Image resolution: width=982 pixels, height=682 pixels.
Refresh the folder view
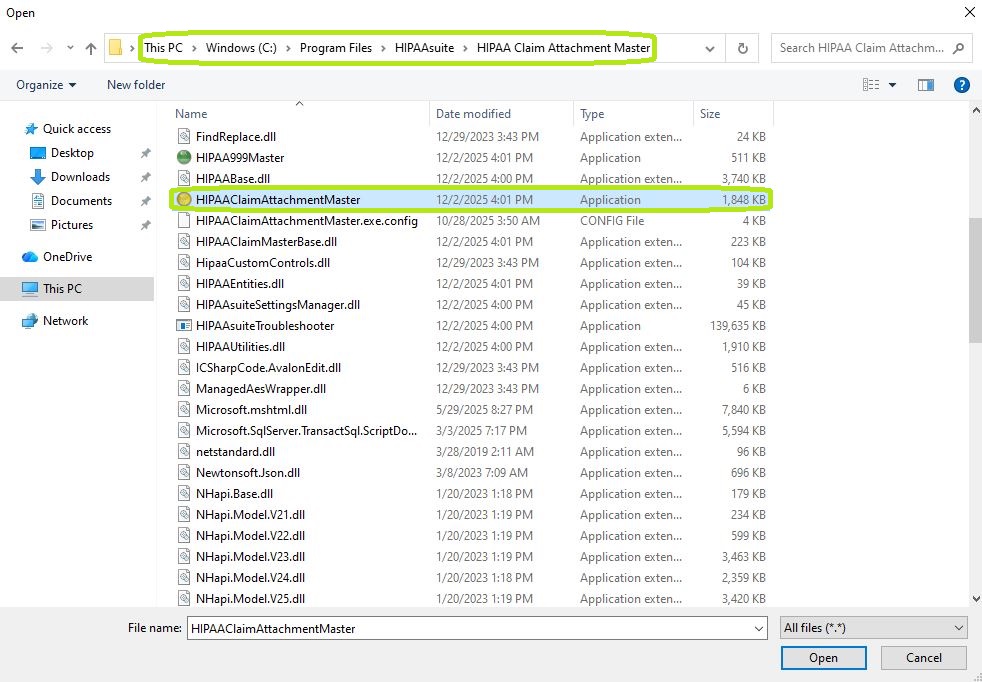(742, 48)
